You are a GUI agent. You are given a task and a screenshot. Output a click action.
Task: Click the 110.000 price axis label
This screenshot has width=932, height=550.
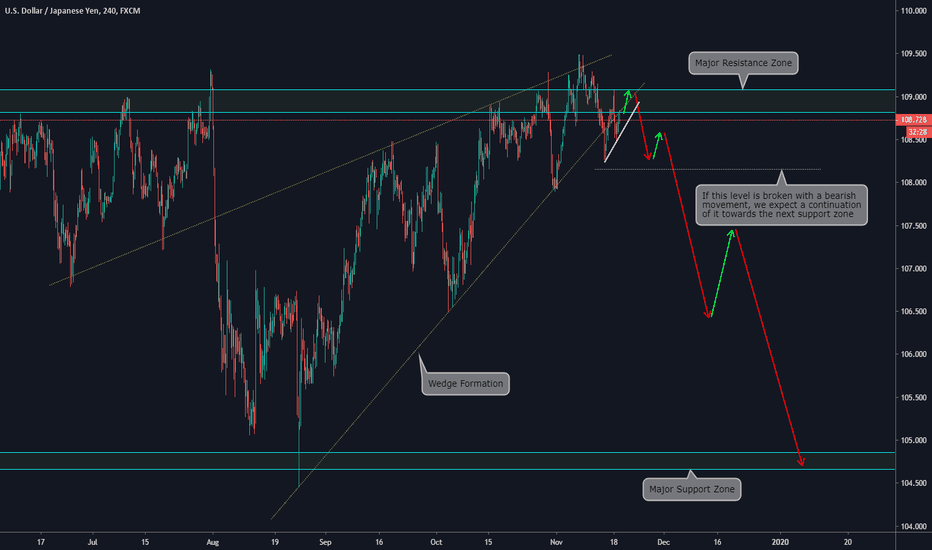912,11
